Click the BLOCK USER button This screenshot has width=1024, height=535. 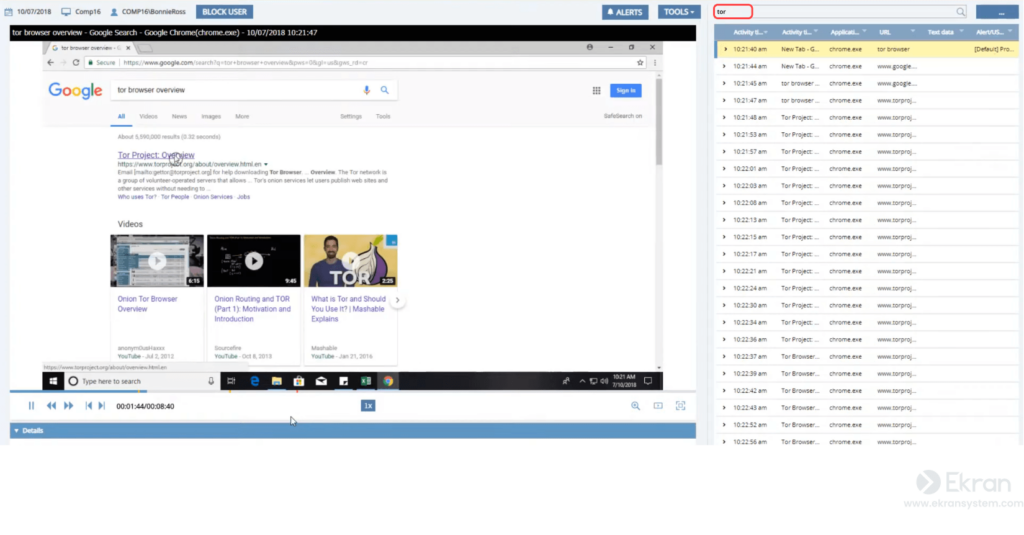(224, 12)
